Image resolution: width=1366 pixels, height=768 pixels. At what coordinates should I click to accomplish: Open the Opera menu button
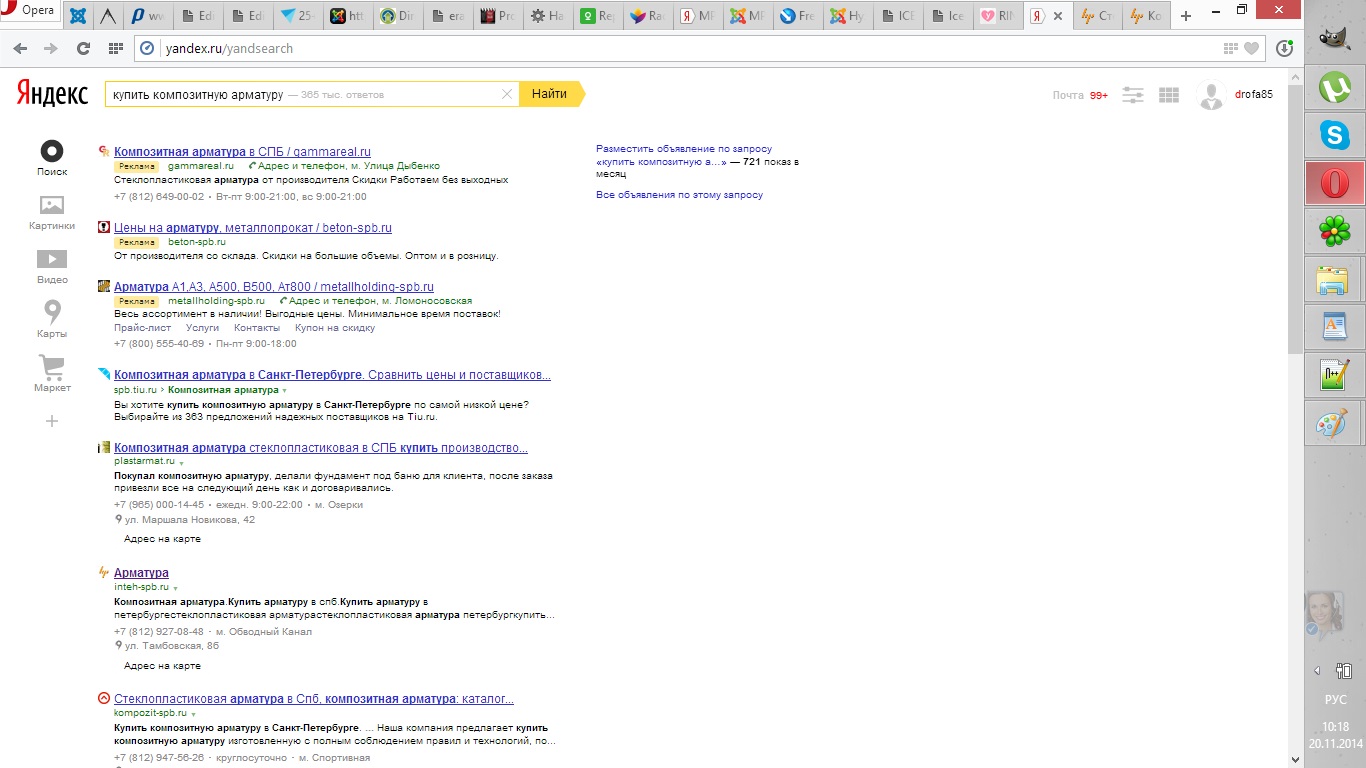(x=30, y=11)
